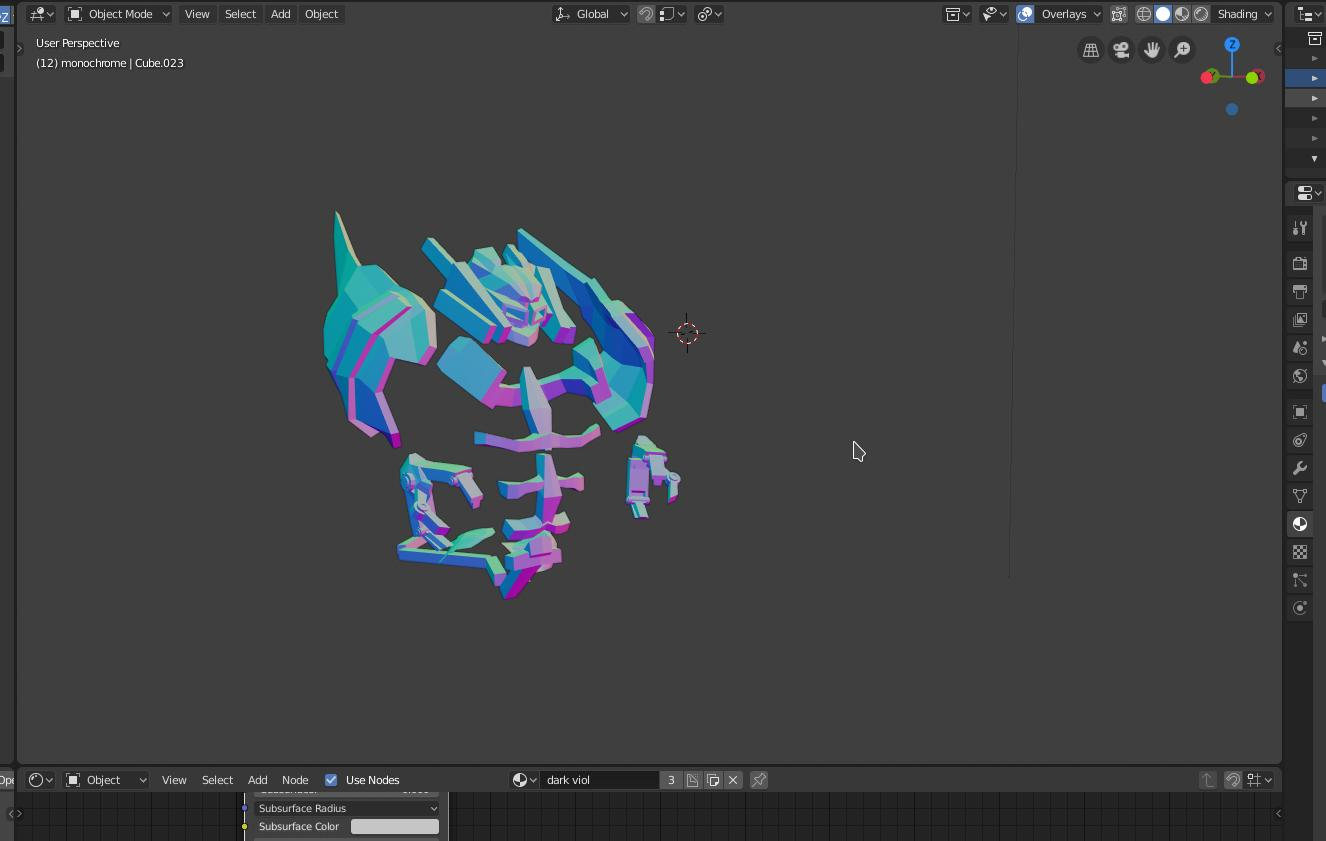Switch to LookDev material preview shading
Screen dimensions: 1326x841
pos(1182,14)
